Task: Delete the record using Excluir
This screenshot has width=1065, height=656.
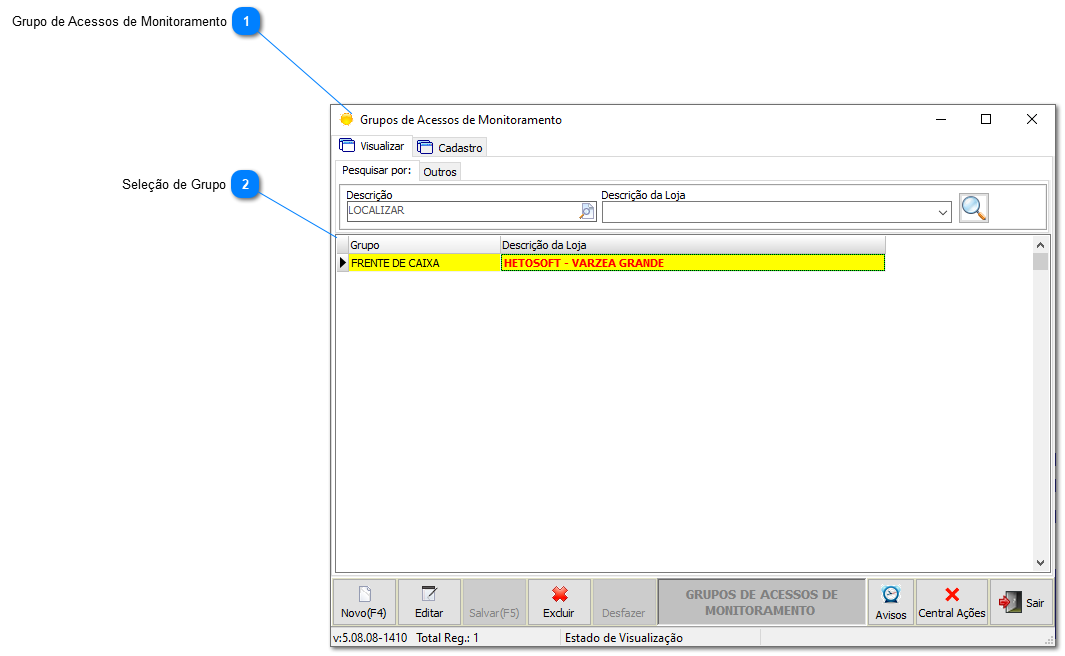Action: coord(558,602)
